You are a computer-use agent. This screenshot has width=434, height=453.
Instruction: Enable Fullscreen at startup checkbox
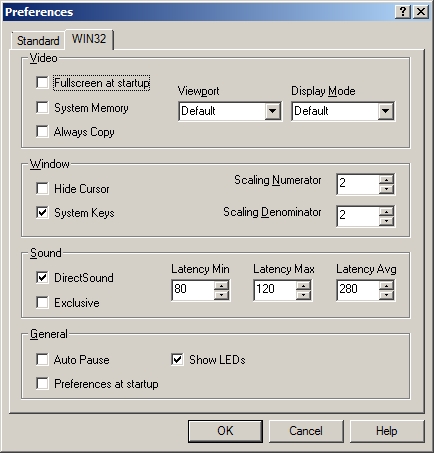(x=42, y=83)
